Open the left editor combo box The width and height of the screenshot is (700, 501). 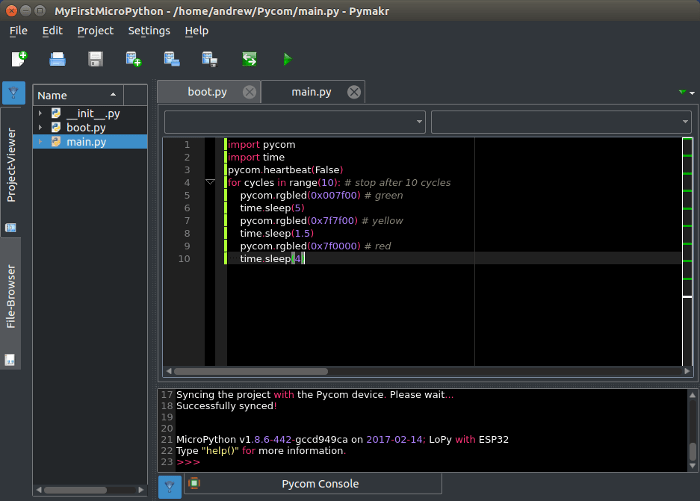[294, 122]
